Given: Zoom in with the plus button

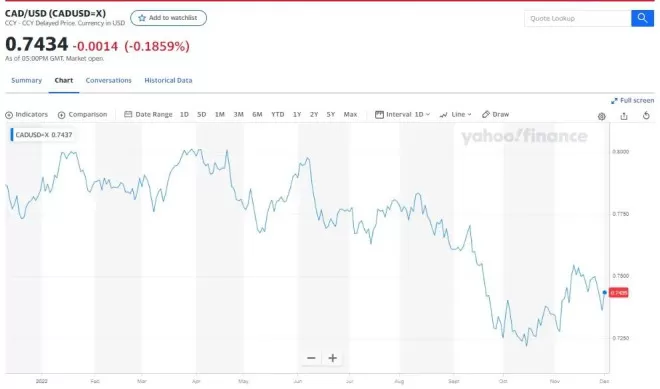Looking at the screenshot, I should pyautogui.click(x=333, y=358).
